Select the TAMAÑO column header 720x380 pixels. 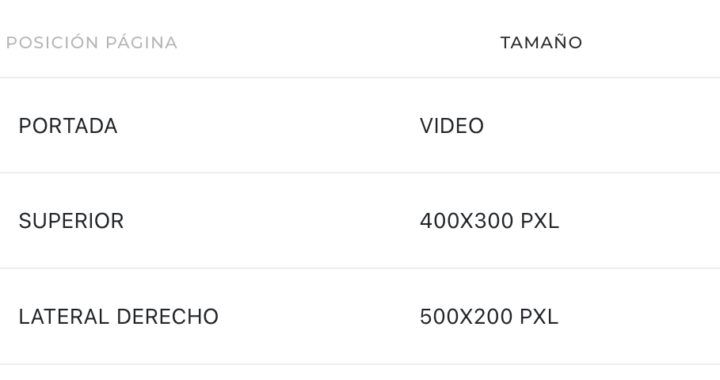point(541,43)
